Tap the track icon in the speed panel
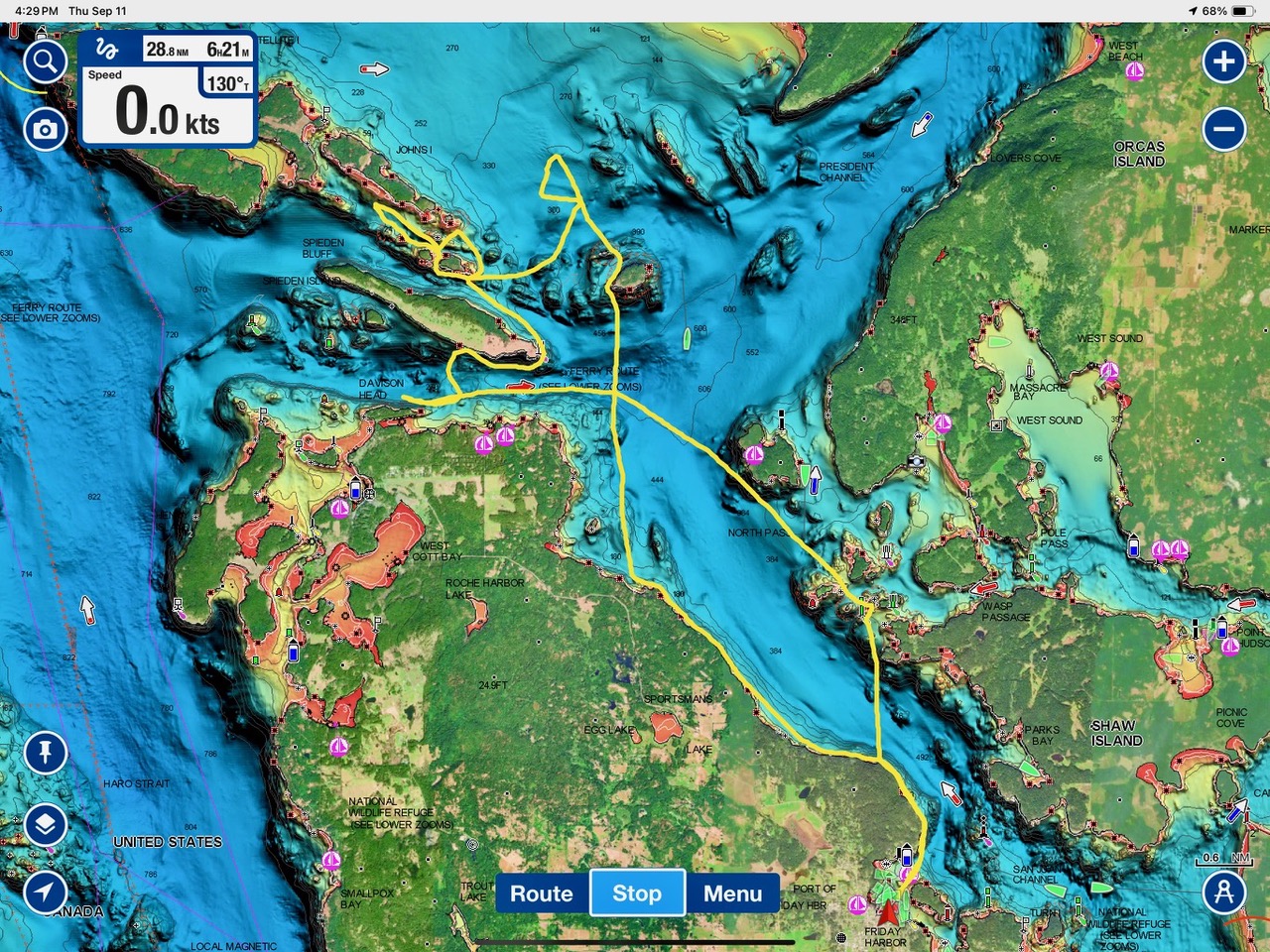Image resolution: width=1270 pixels, height=952 pixels. click(107, 50)
